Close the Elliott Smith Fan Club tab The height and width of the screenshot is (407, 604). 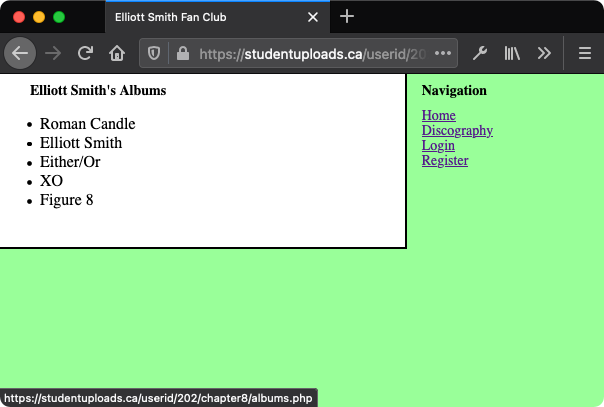coord(313,17)
